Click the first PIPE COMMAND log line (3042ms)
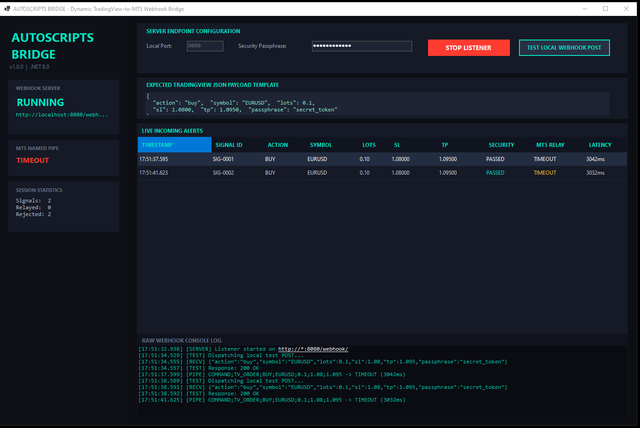The height and width of the screenshot is (428, 640). (272, 375)
